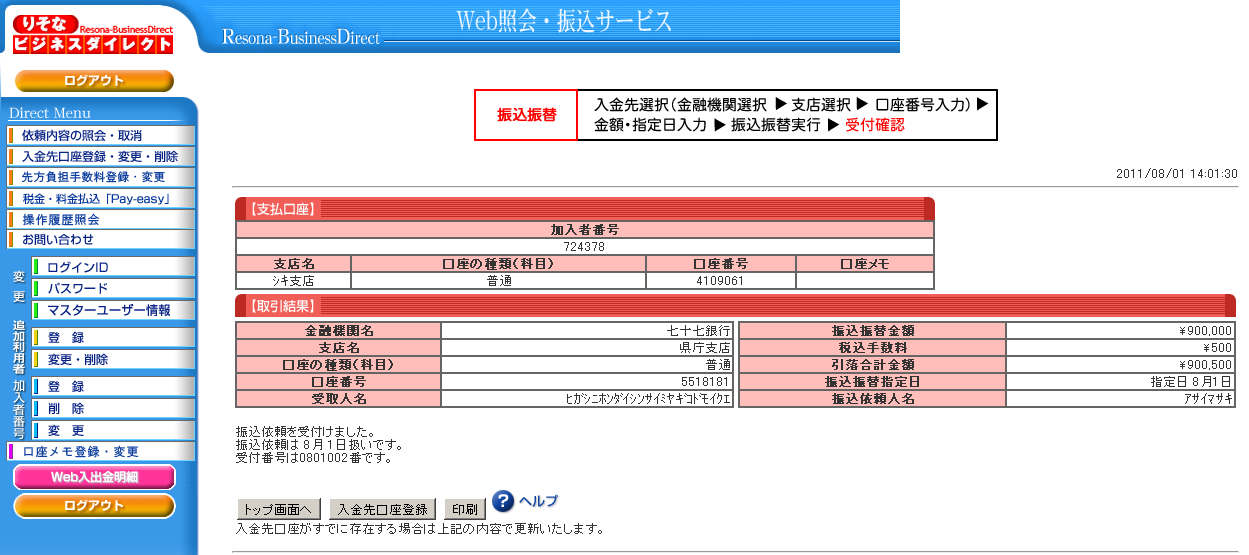Click the Direct Menu heading

50,113
